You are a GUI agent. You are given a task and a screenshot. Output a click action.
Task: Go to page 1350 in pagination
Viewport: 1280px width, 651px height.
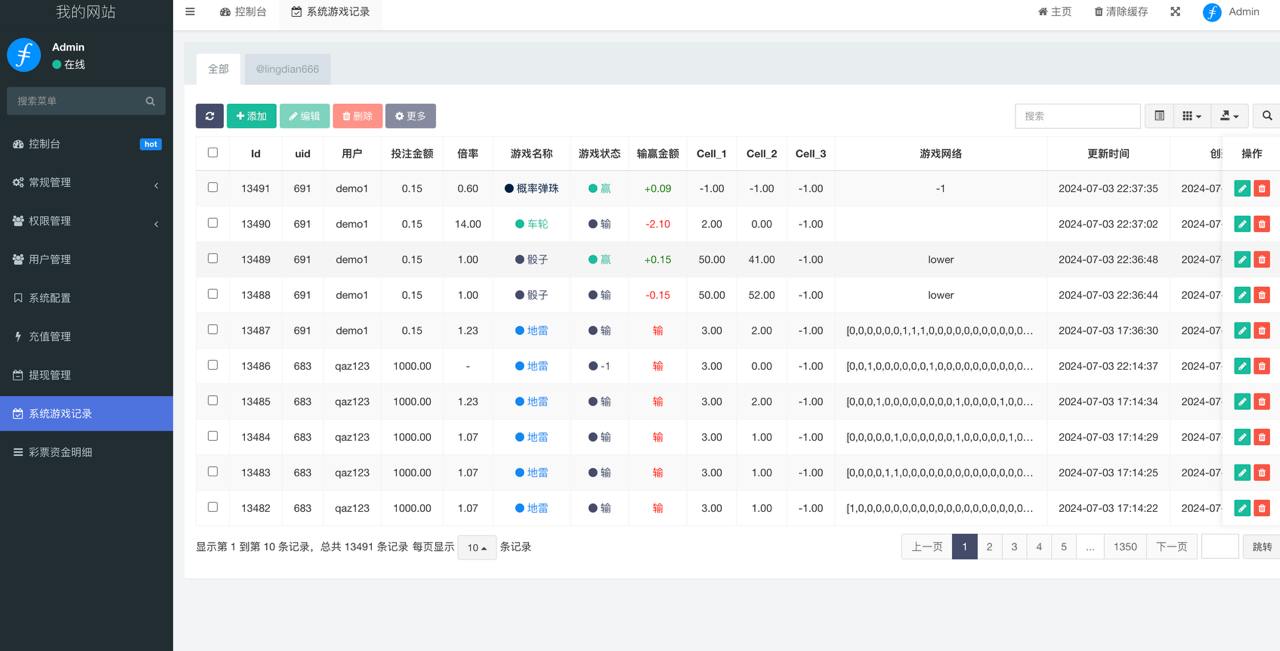[x=1125, y=546]
